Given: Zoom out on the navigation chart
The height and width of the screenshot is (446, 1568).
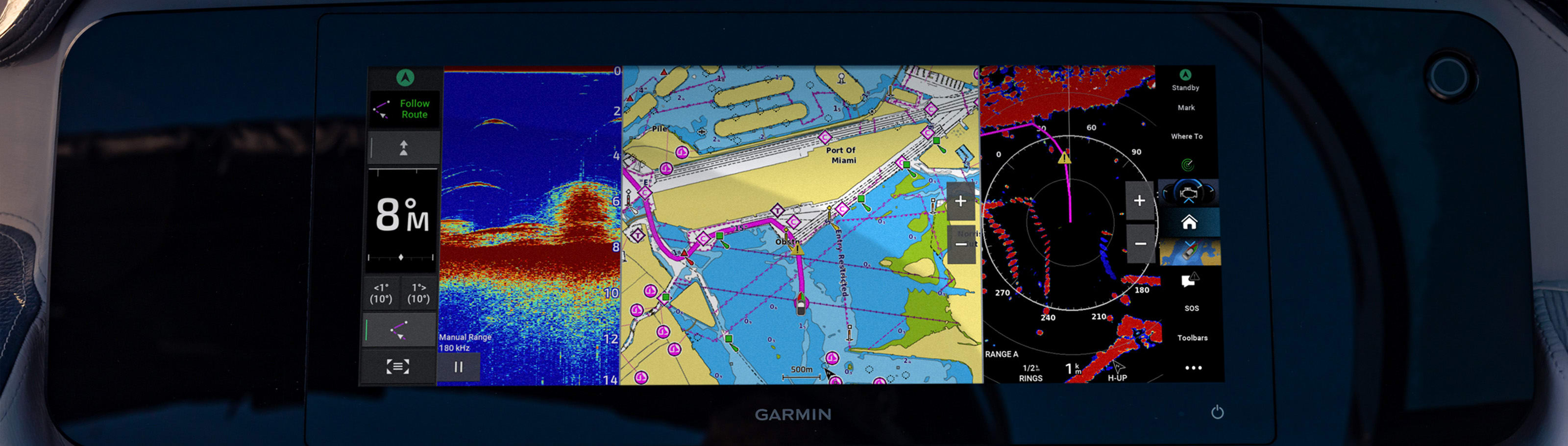Looking at the screenshot, I should (x=960, y=245).
